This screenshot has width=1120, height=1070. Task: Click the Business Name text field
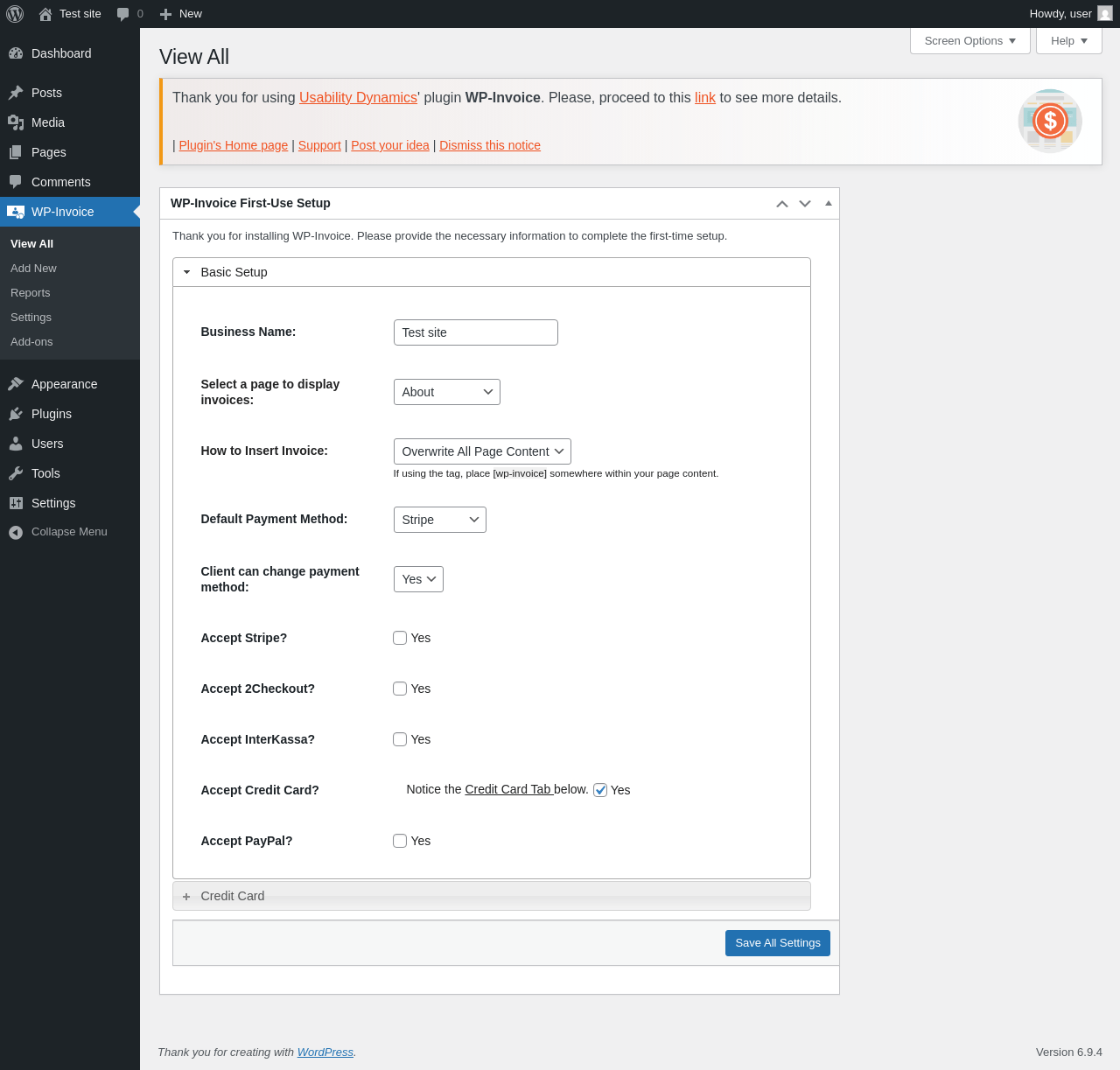pyautogui.click(x=475, y=332)
